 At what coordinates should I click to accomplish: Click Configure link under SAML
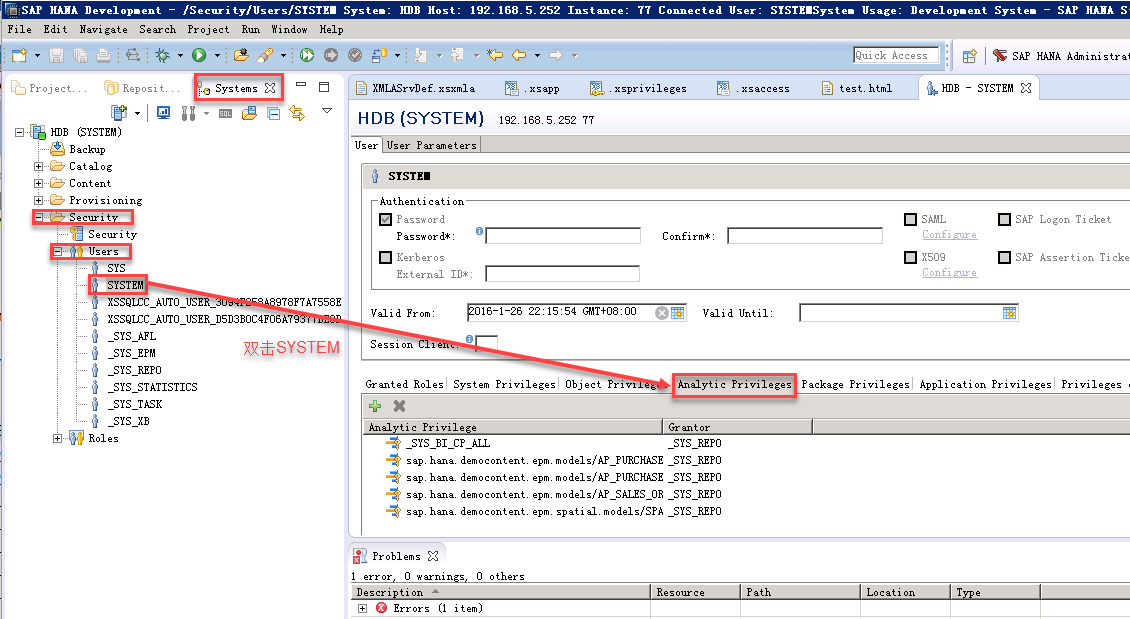pos(949,235)
